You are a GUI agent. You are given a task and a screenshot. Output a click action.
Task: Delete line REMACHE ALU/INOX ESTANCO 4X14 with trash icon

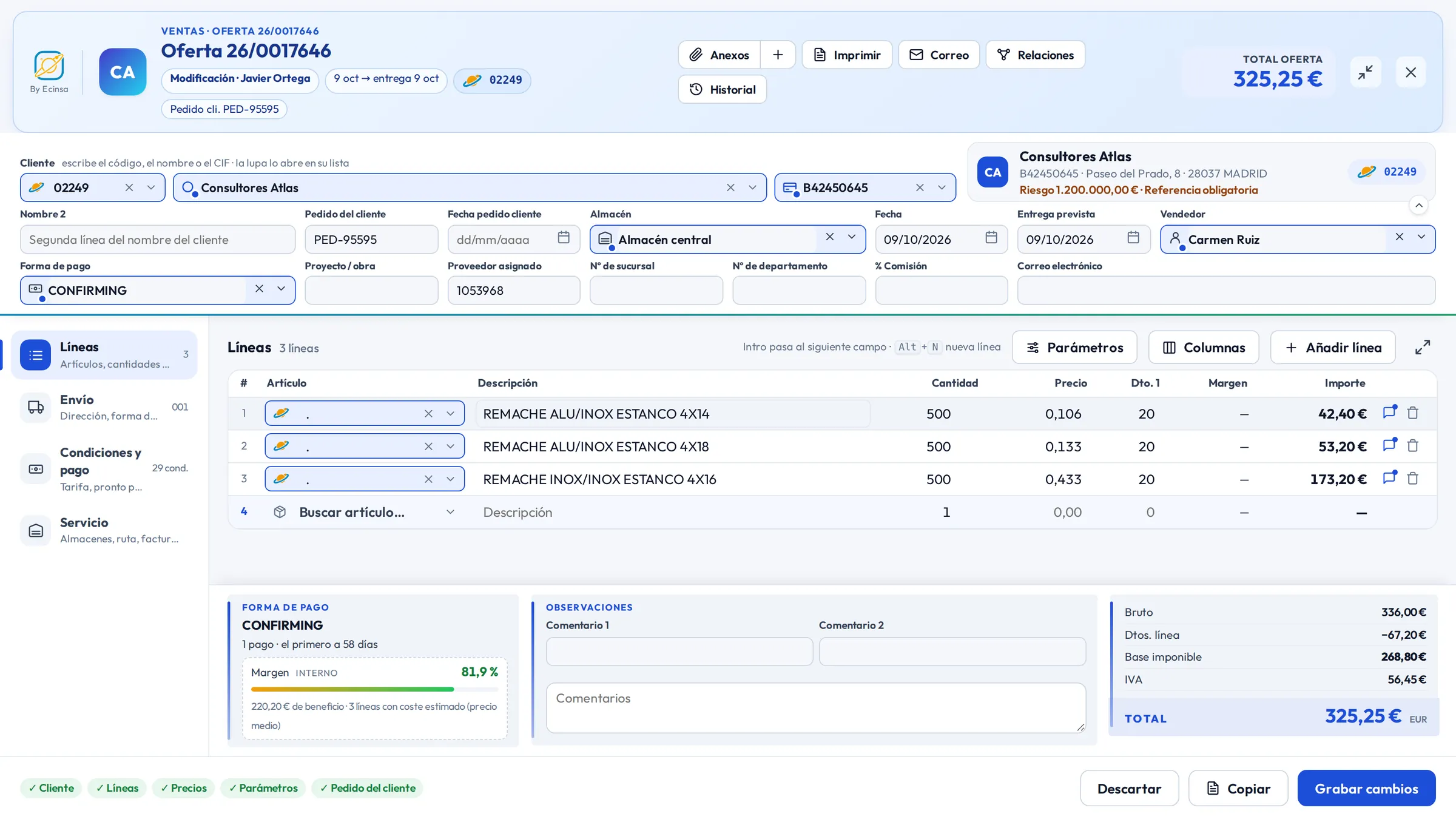pos(1413,413)
